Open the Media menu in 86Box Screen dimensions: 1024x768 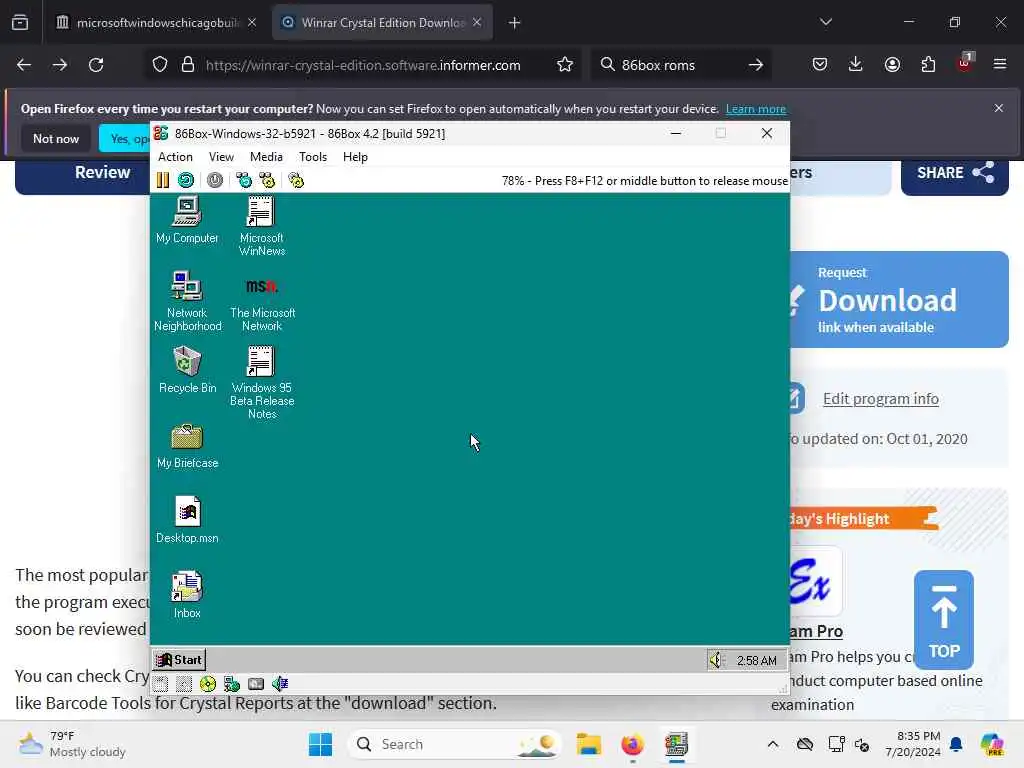coord(266,157)
